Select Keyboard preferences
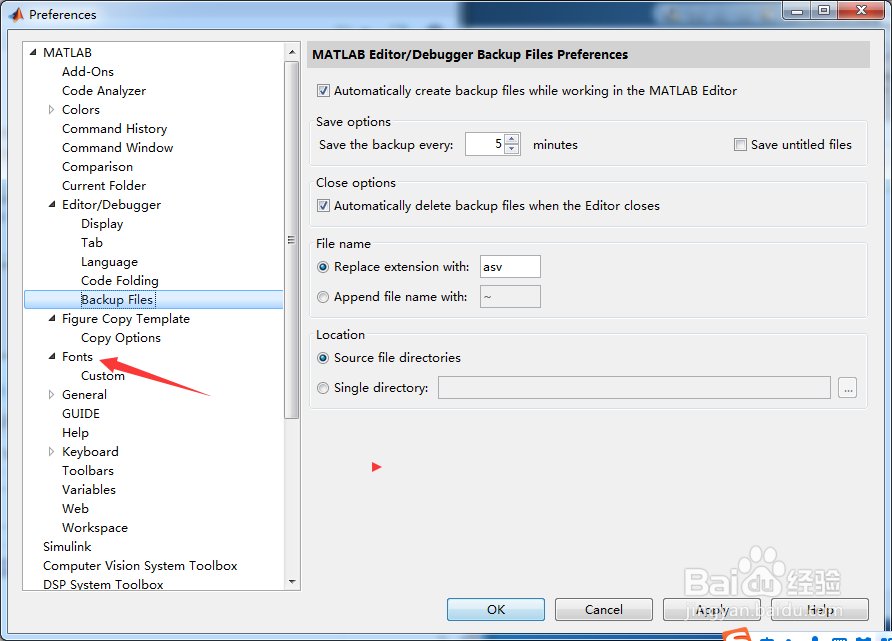 90,452
